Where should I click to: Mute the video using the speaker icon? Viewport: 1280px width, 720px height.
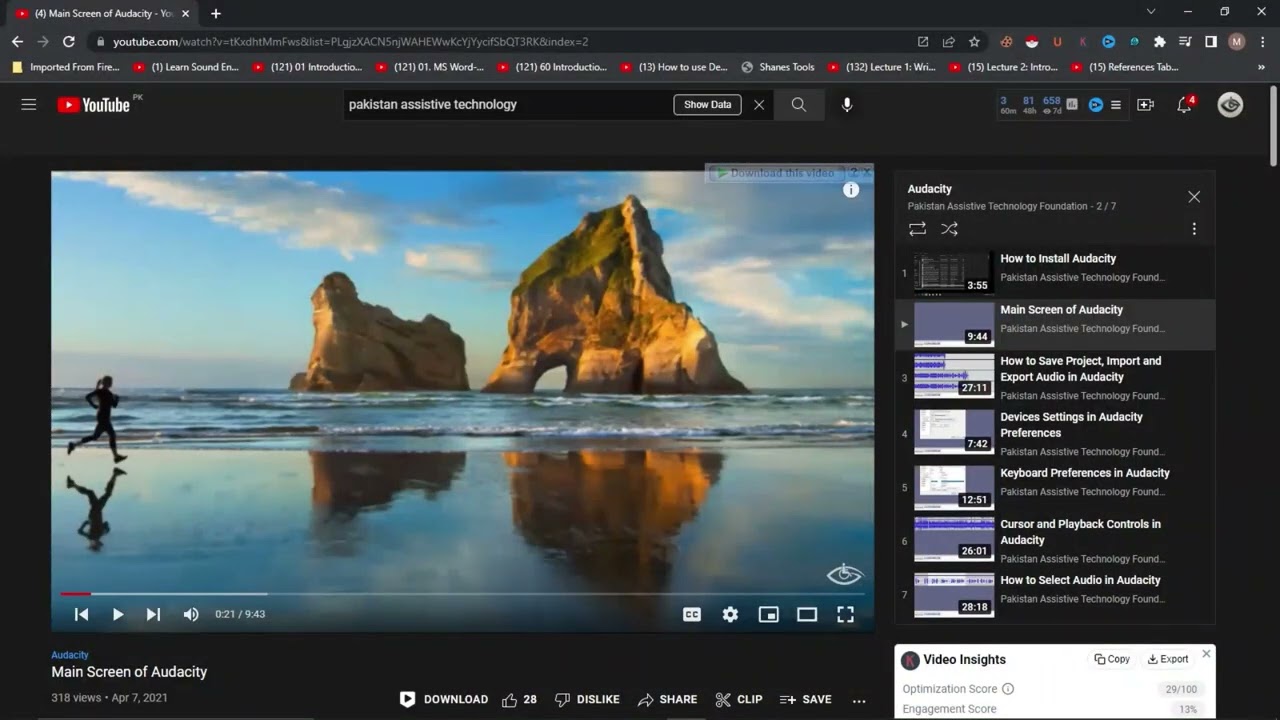point(190,614)
